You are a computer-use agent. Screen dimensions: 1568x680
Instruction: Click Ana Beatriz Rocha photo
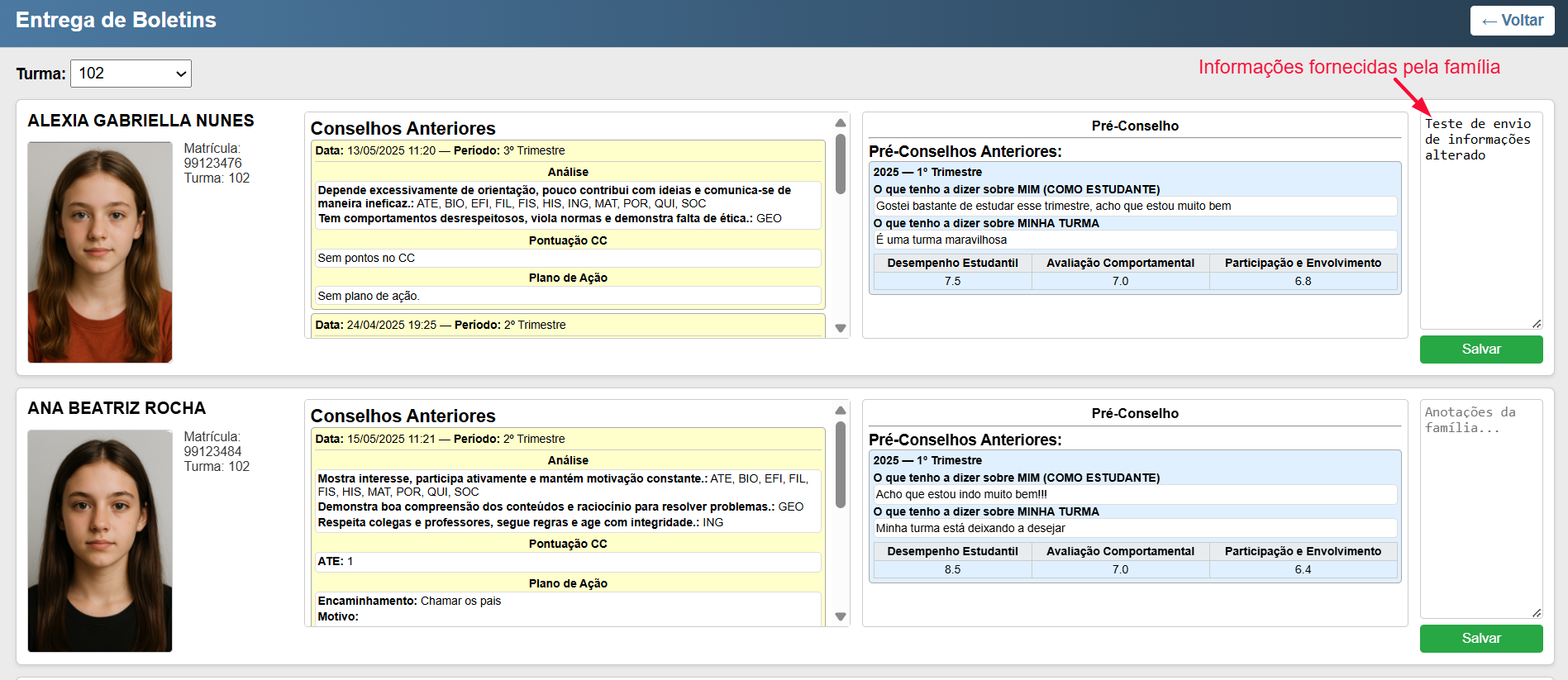pos(100,540)
